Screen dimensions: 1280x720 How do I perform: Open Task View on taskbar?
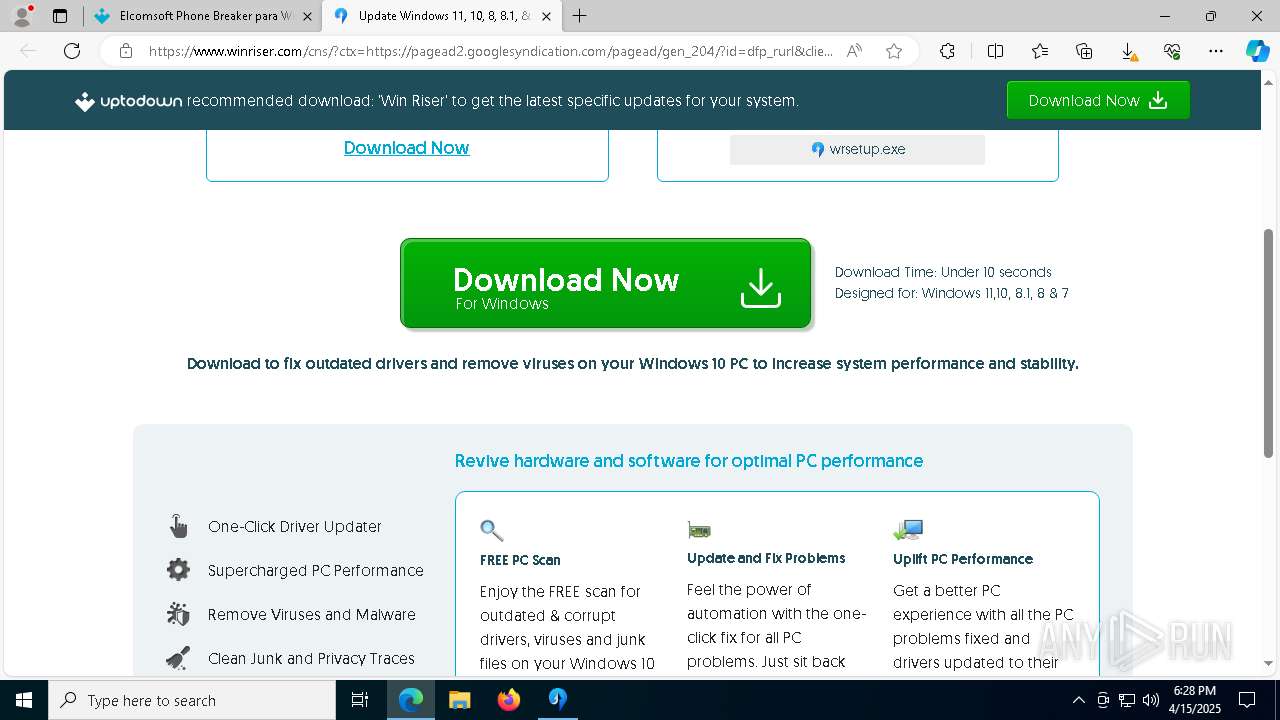tap(360, 700)
